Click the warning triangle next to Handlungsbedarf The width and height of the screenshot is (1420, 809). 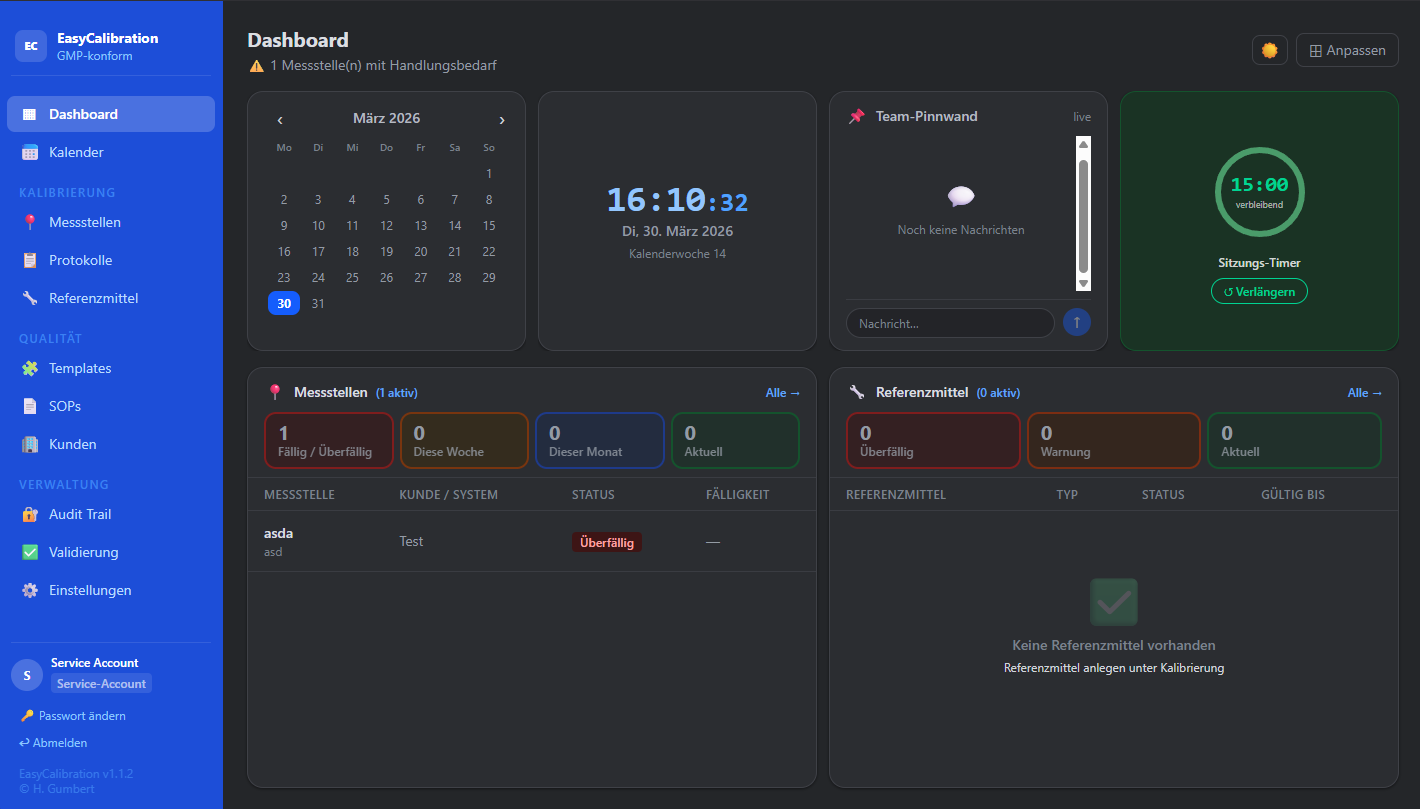[x=257, y=66]
